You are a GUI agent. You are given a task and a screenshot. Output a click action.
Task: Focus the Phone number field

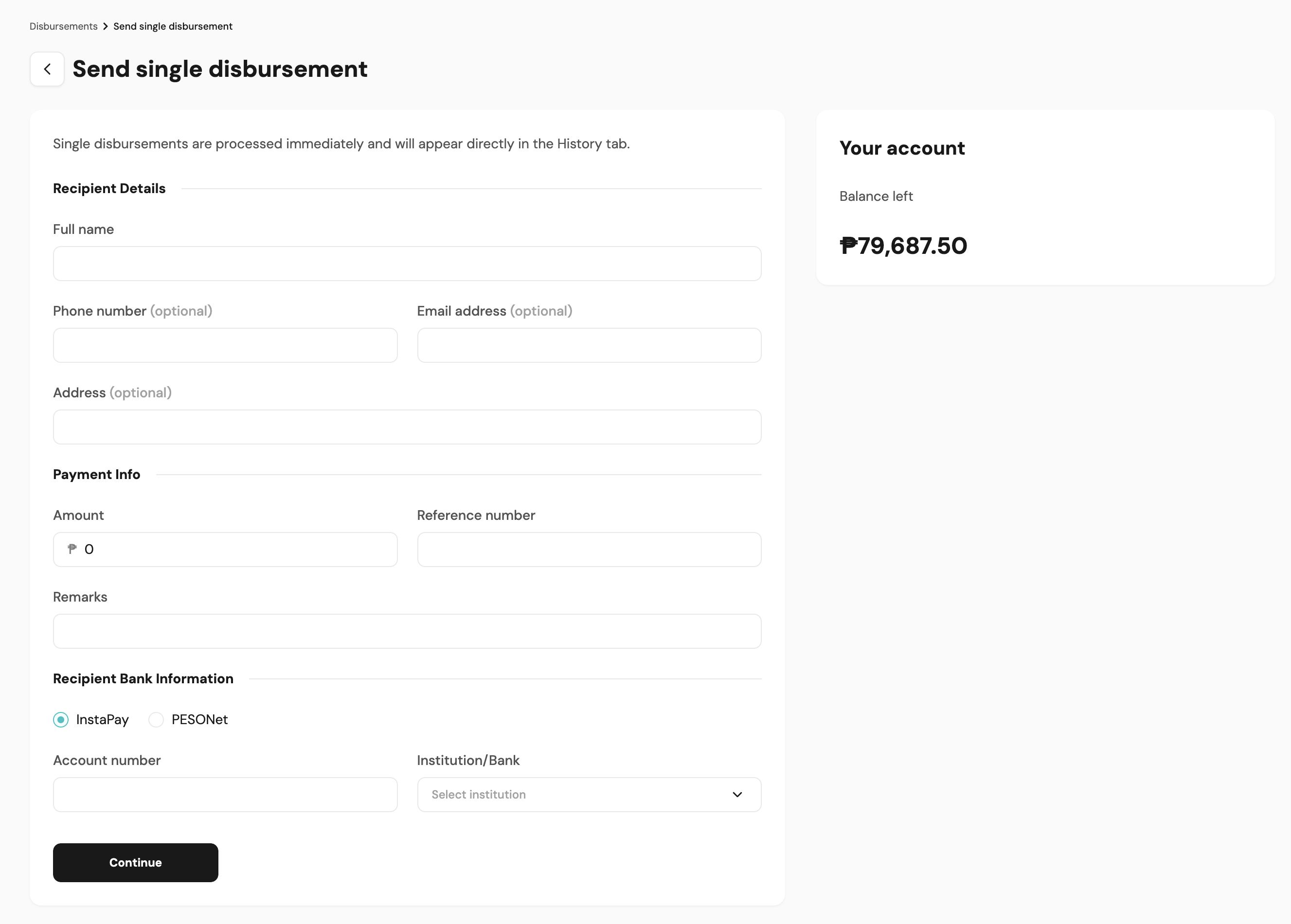pos(225,345)
